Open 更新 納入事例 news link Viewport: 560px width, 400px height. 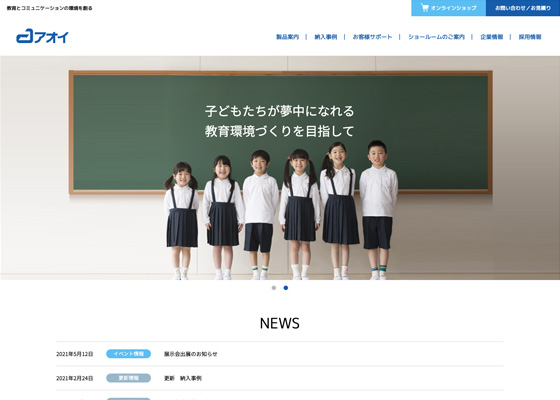pos(183,378)
